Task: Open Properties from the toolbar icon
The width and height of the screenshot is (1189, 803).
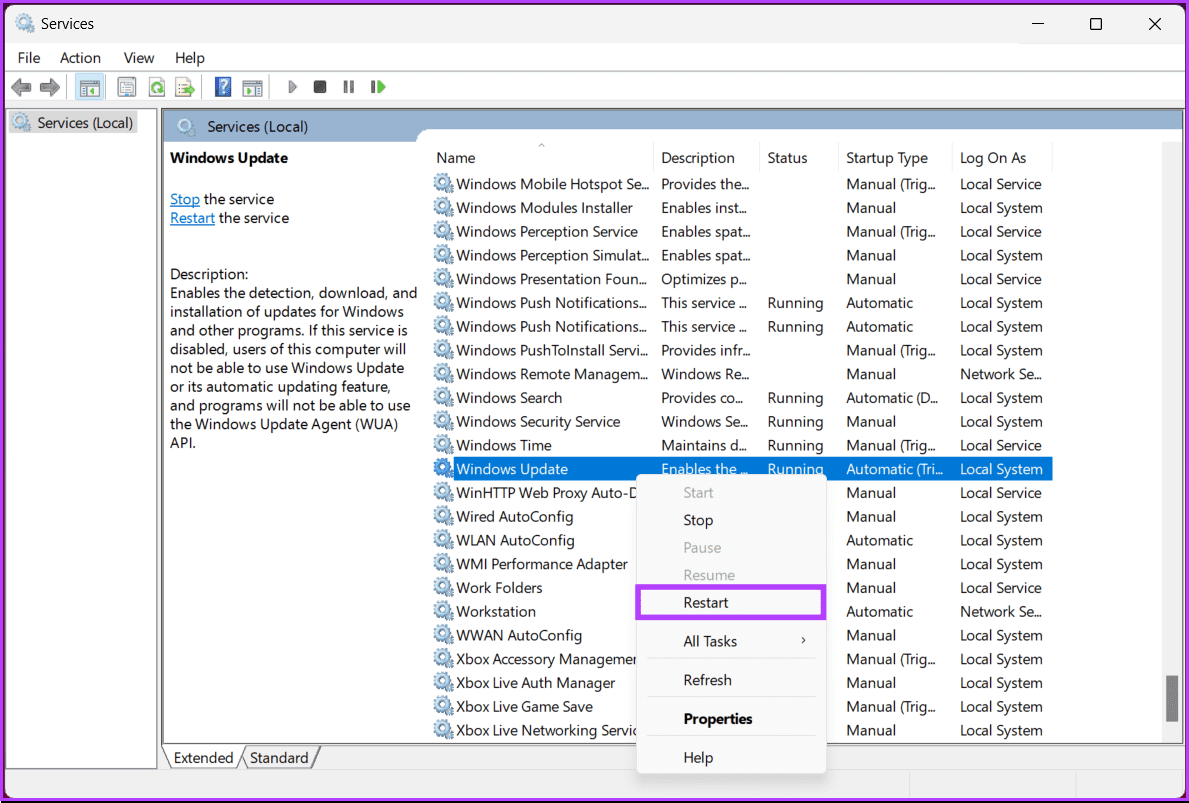Action: [127, 87]
